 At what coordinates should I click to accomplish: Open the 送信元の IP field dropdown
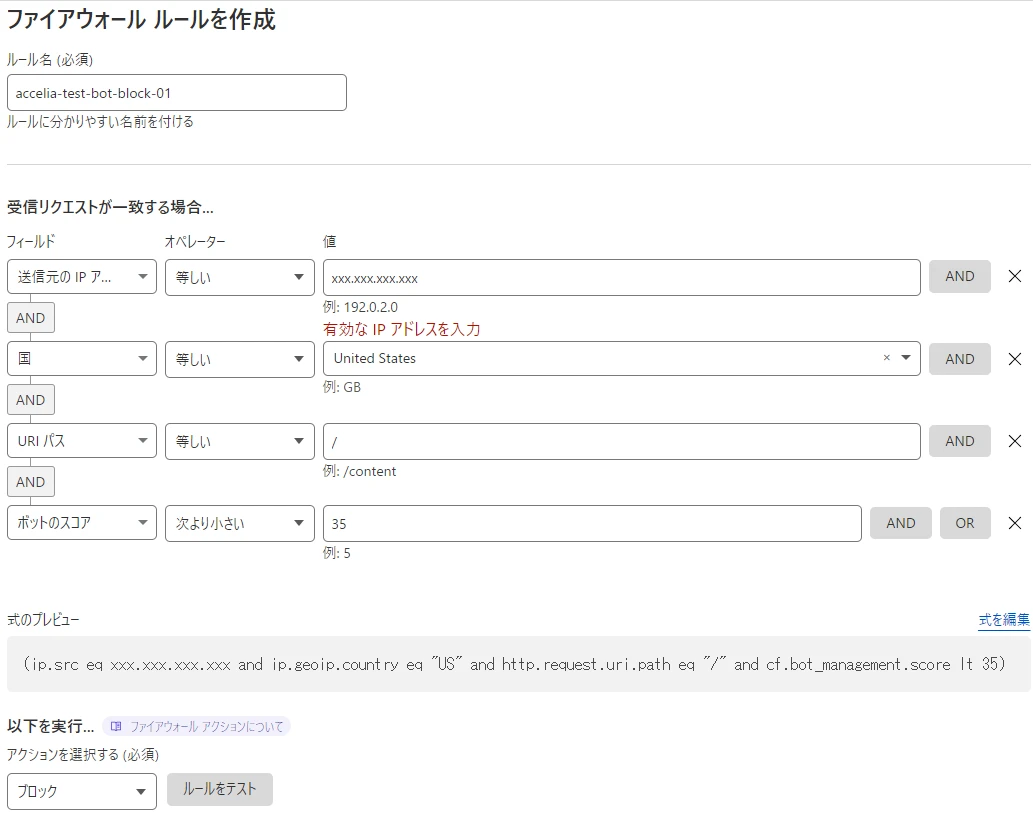pyautogui.click(x=82, y=277)
